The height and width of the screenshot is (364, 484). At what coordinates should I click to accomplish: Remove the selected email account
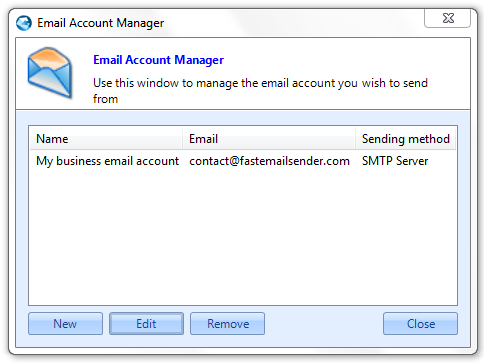228,323
